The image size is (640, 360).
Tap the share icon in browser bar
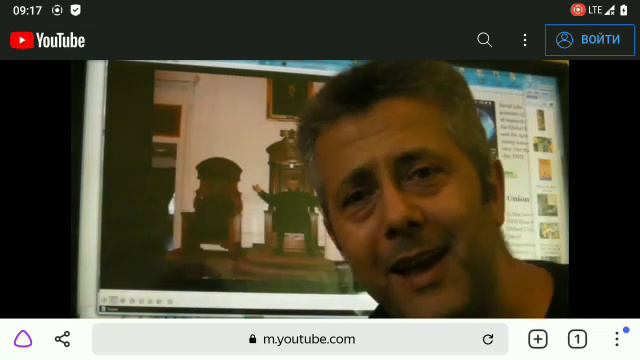[62, 339]
